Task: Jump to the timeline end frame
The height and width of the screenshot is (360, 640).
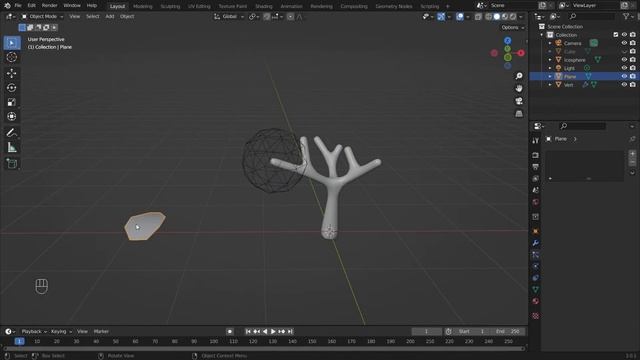Action: (x=290, y=331)
